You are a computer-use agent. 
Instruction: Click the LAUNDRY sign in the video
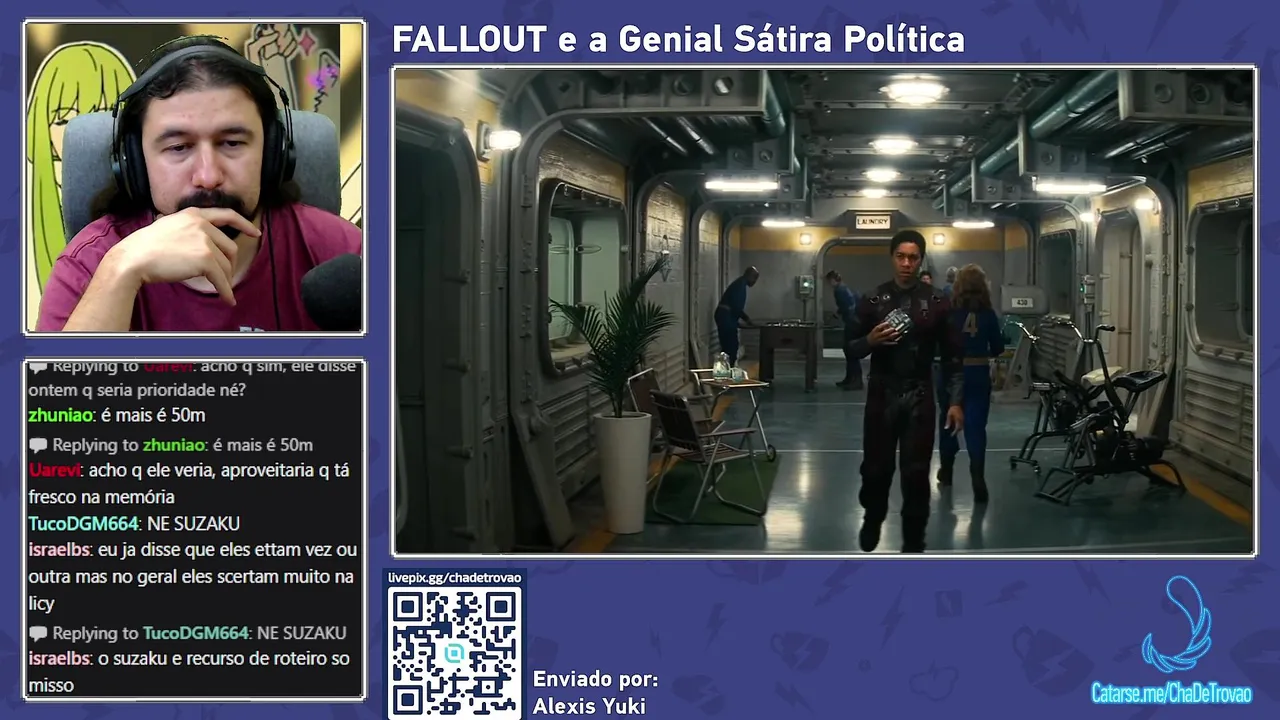872,222
